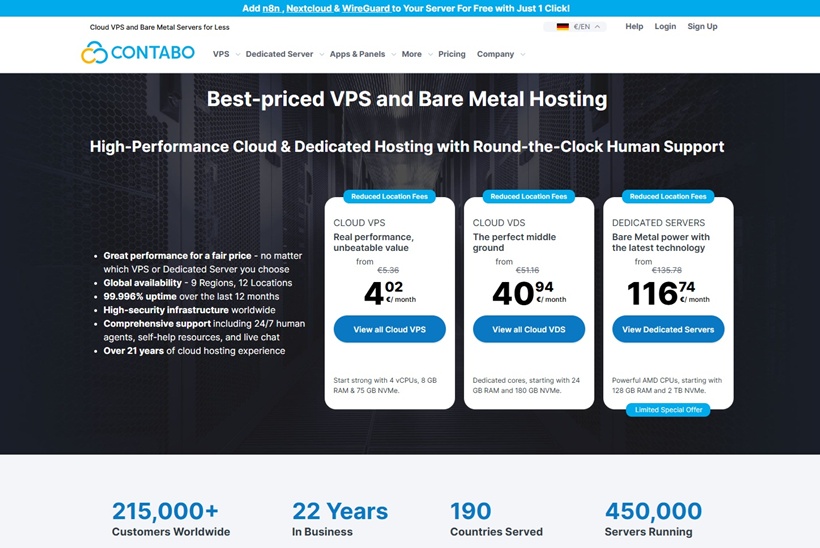The image size is (820, 548).
Task: Click 'Powerful AMD CPUs' description text
Action: pyautogui.click(x=667, y=385)
